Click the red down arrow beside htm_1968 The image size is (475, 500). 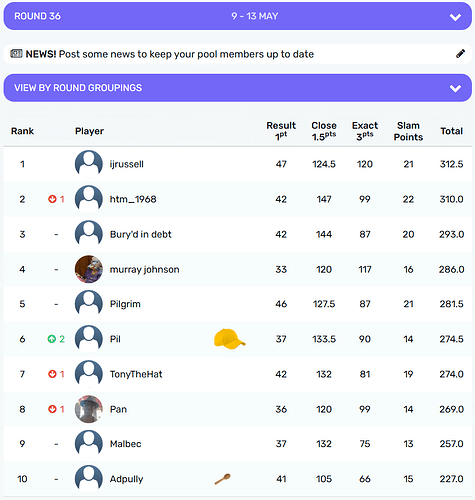(52, 199)
